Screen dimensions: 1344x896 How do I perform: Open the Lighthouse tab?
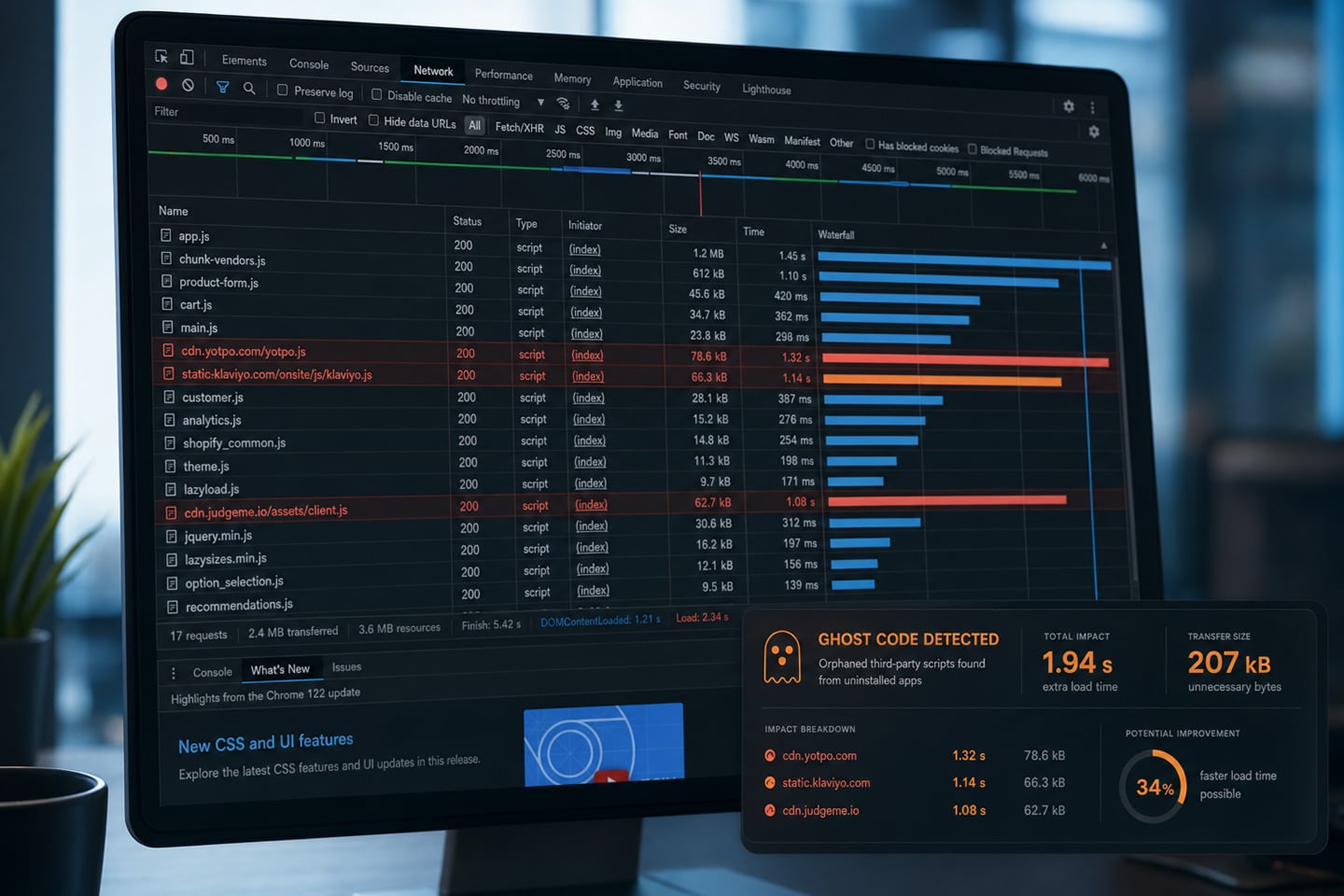[766, 90]
